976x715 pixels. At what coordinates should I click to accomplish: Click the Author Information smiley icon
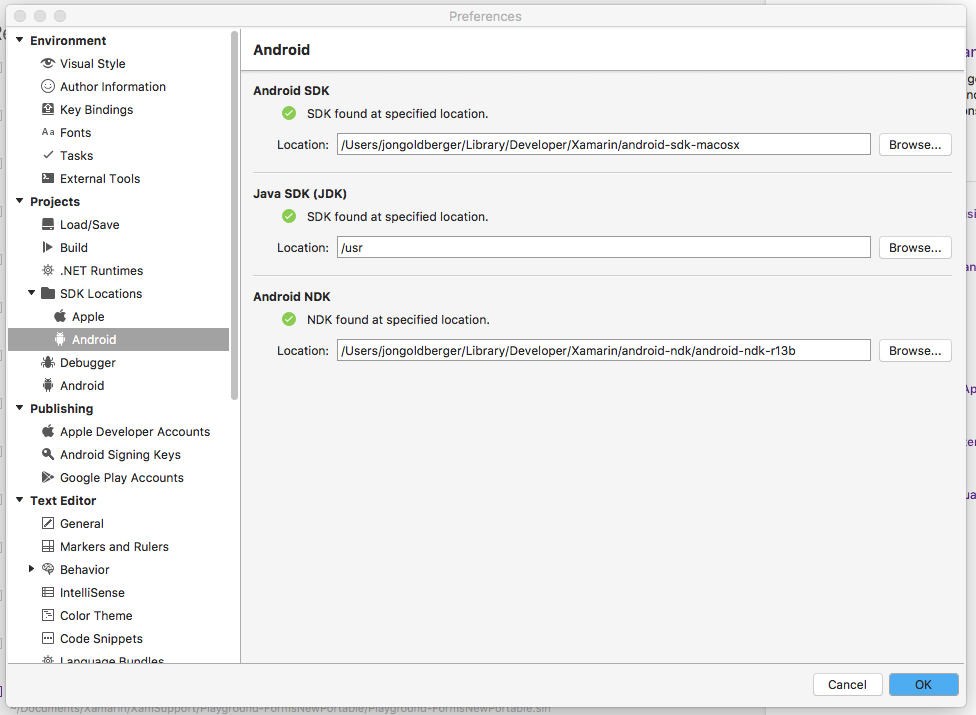(x=48, y=86)
